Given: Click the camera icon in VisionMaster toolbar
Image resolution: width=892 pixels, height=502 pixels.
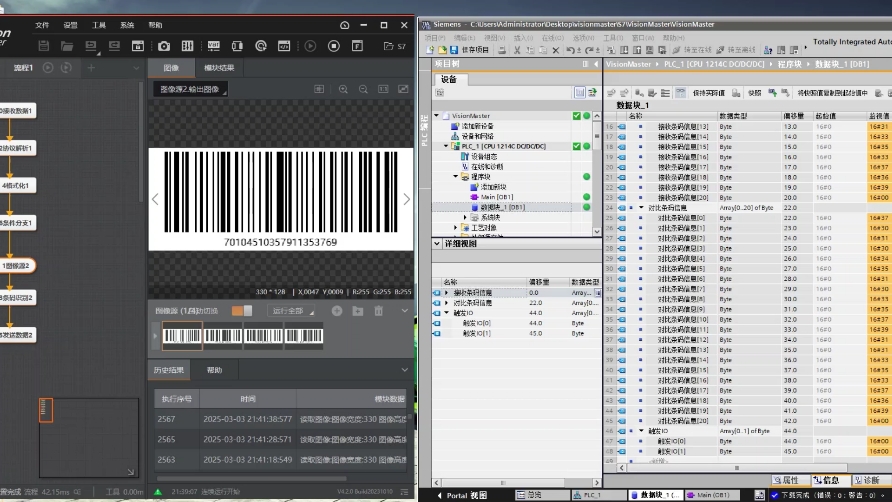Looking at the screenshot, I should coord(163,46).
